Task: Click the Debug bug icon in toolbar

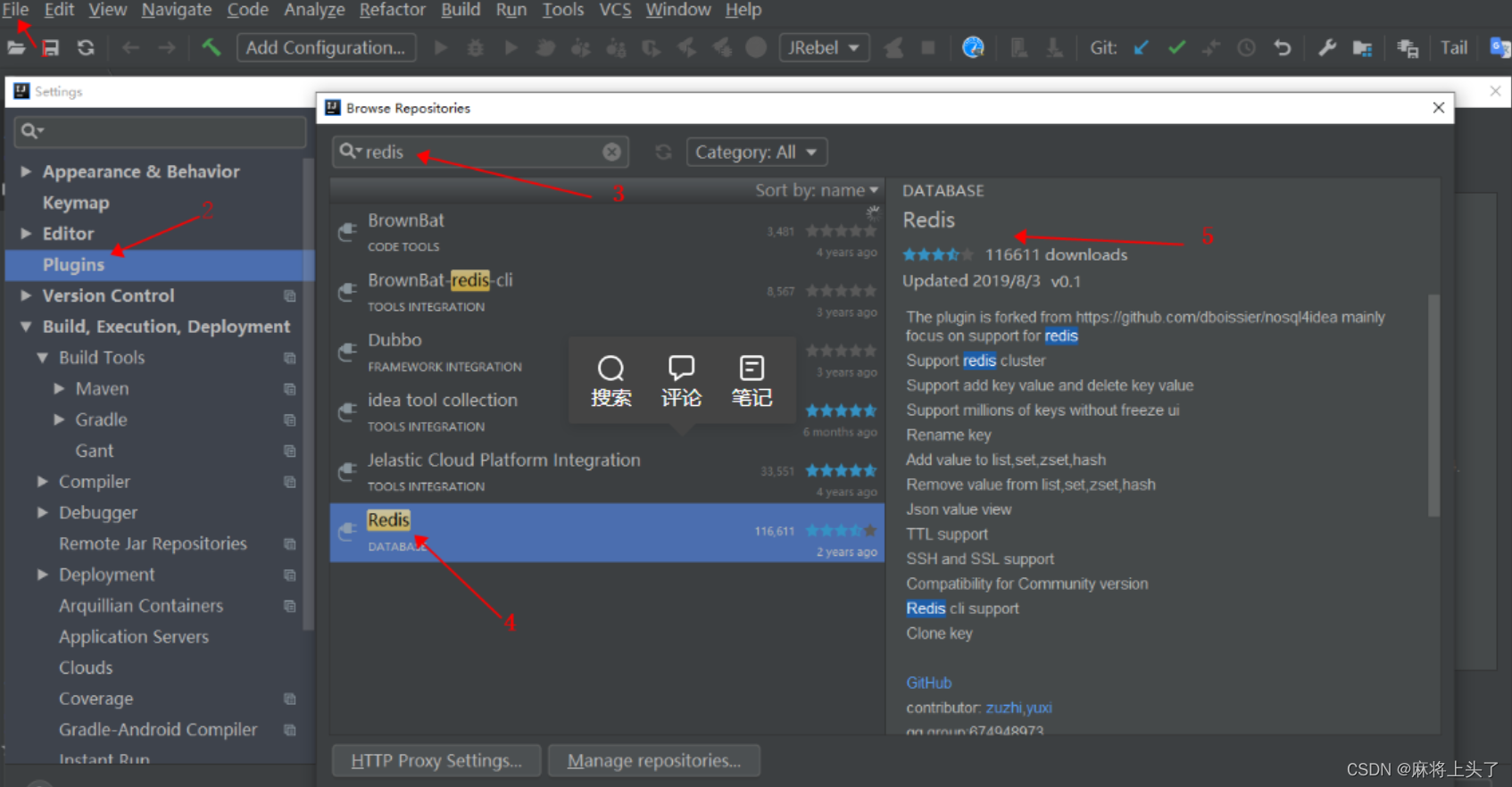Action: (x=475, y=47)
